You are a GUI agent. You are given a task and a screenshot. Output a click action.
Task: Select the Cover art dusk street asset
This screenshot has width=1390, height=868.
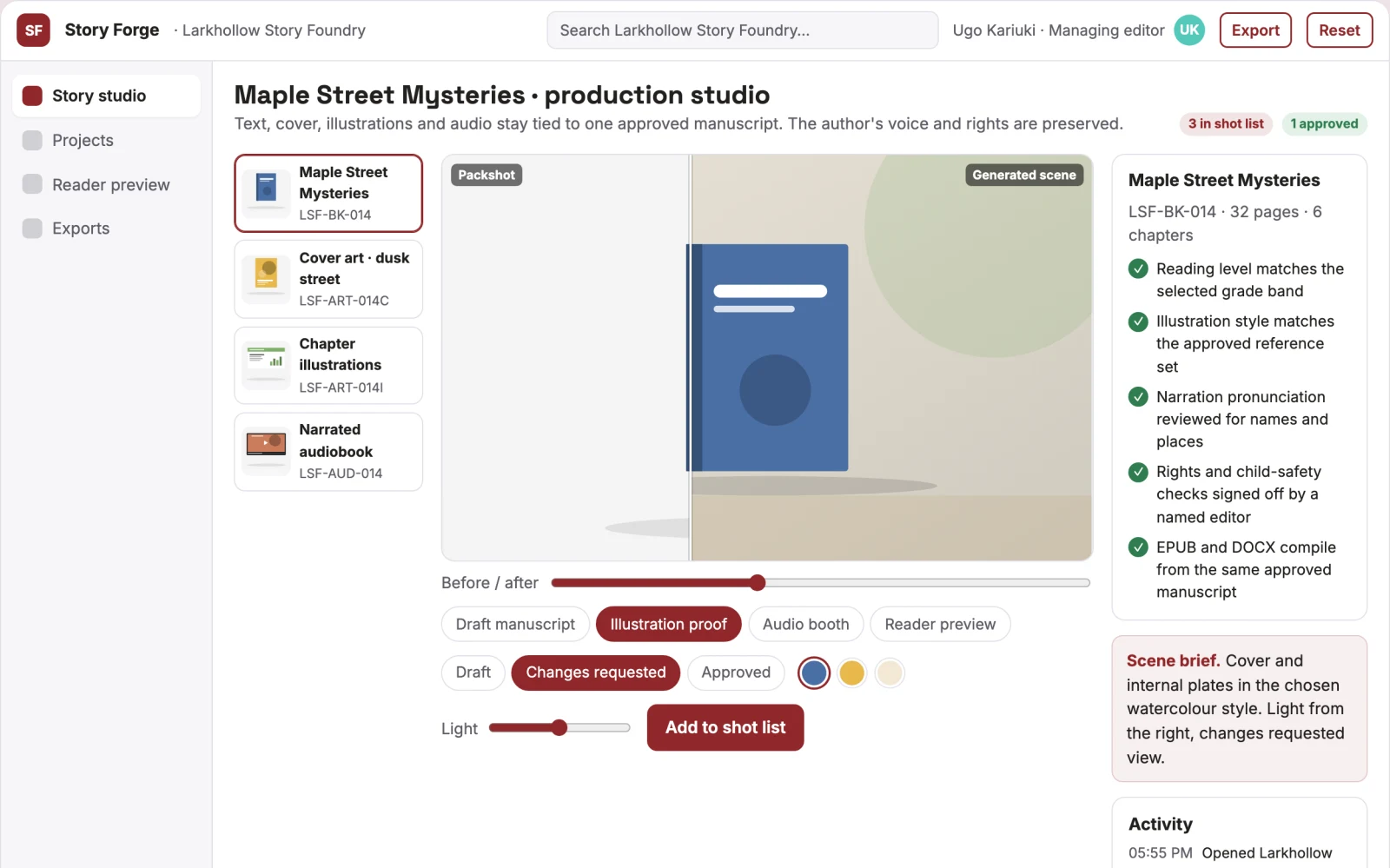328,279
